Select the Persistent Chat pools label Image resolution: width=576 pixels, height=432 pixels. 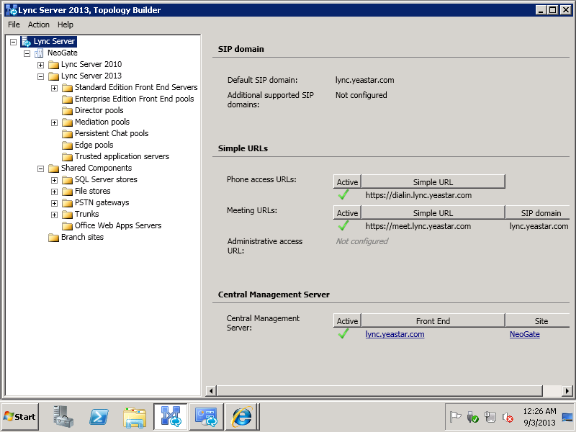point(111,133)
